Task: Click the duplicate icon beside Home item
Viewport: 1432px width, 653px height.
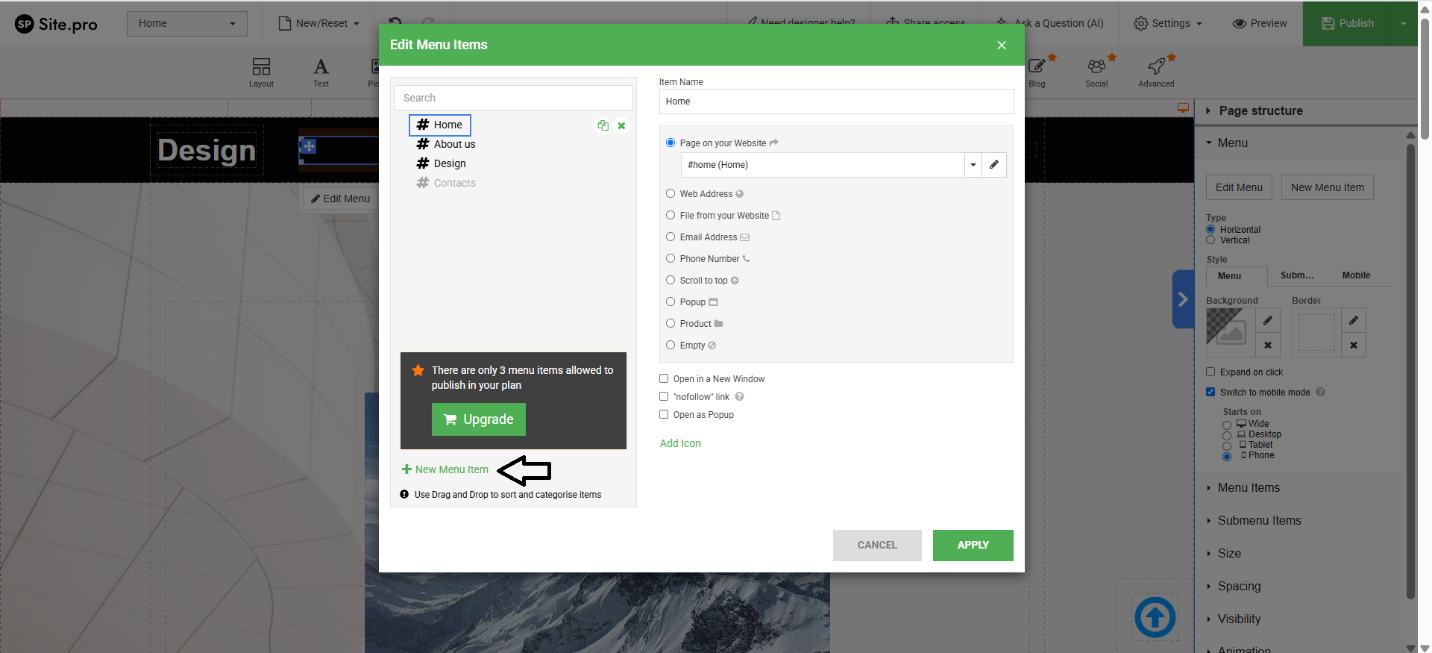Action: (x=603, y=125)
